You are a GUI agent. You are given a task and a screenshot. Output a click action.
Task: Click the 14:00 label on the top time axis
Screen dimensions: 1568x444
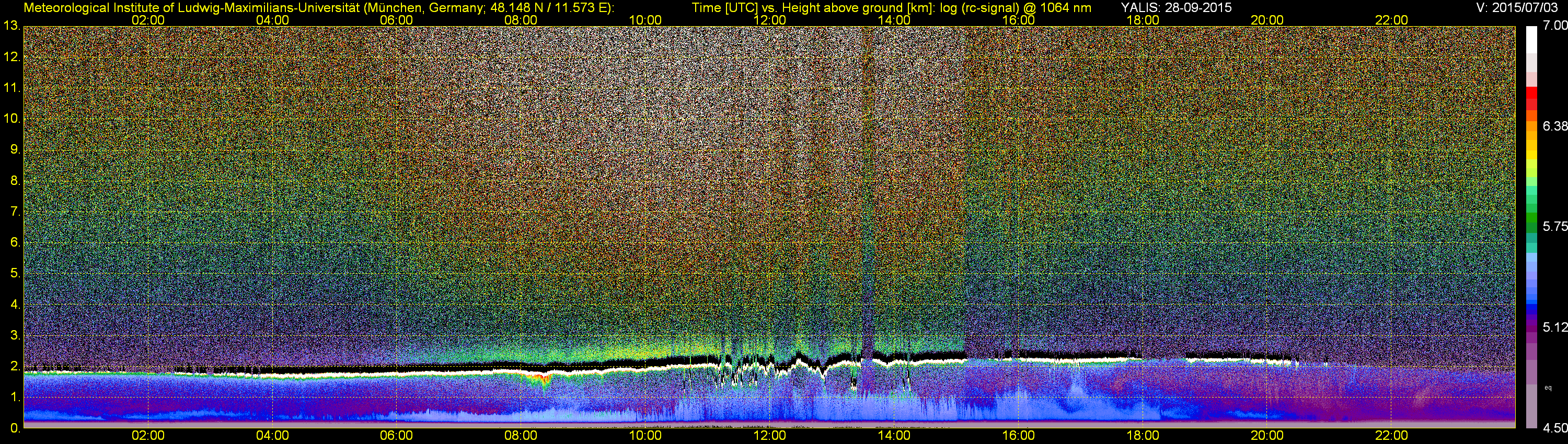point(894,20)
